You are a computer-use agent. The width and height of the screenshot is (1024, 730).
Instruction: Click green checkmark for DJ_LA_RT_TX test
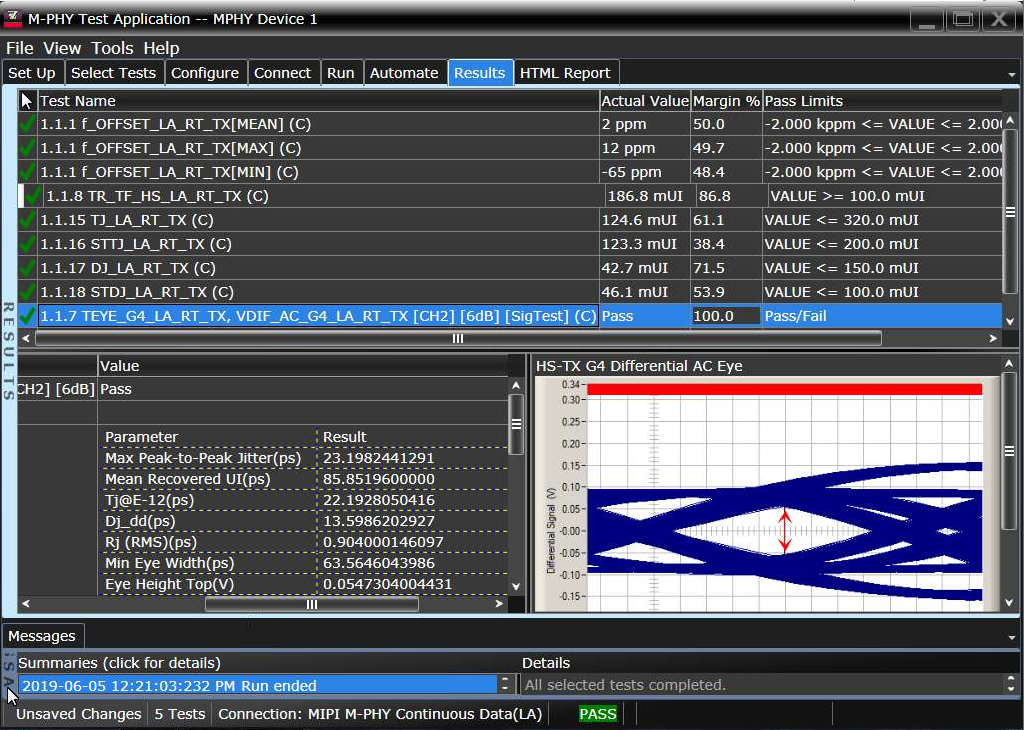(x=28, y=268)
